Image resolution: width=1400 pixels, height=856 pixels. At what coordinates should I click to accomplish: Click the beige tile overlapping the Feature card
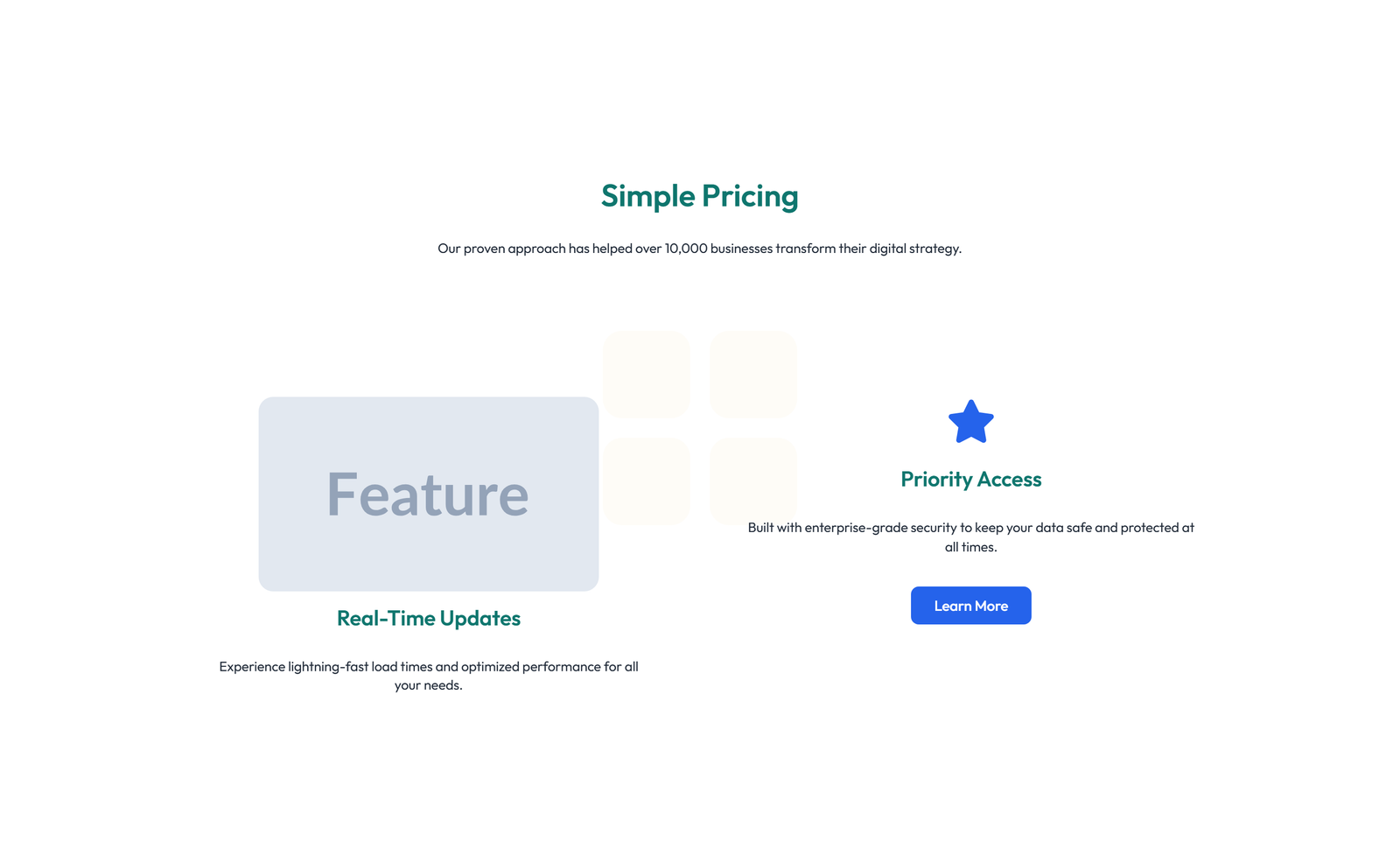(647, 481)
